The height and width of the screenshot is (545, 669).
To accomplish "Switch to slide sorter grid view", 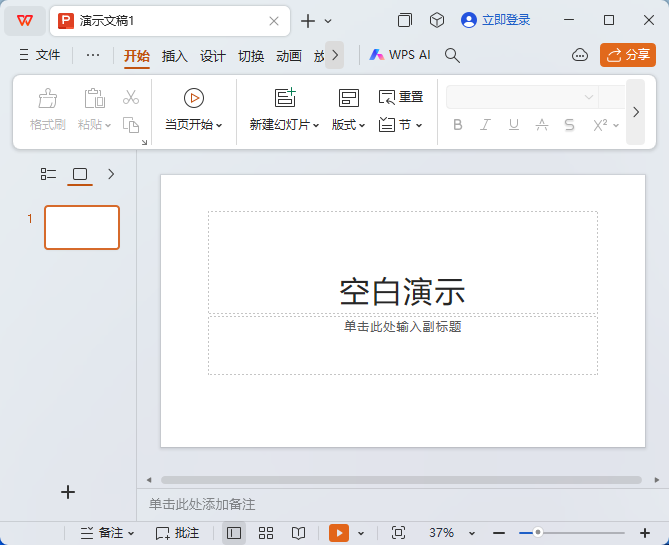I will click(x=266, y=533).
